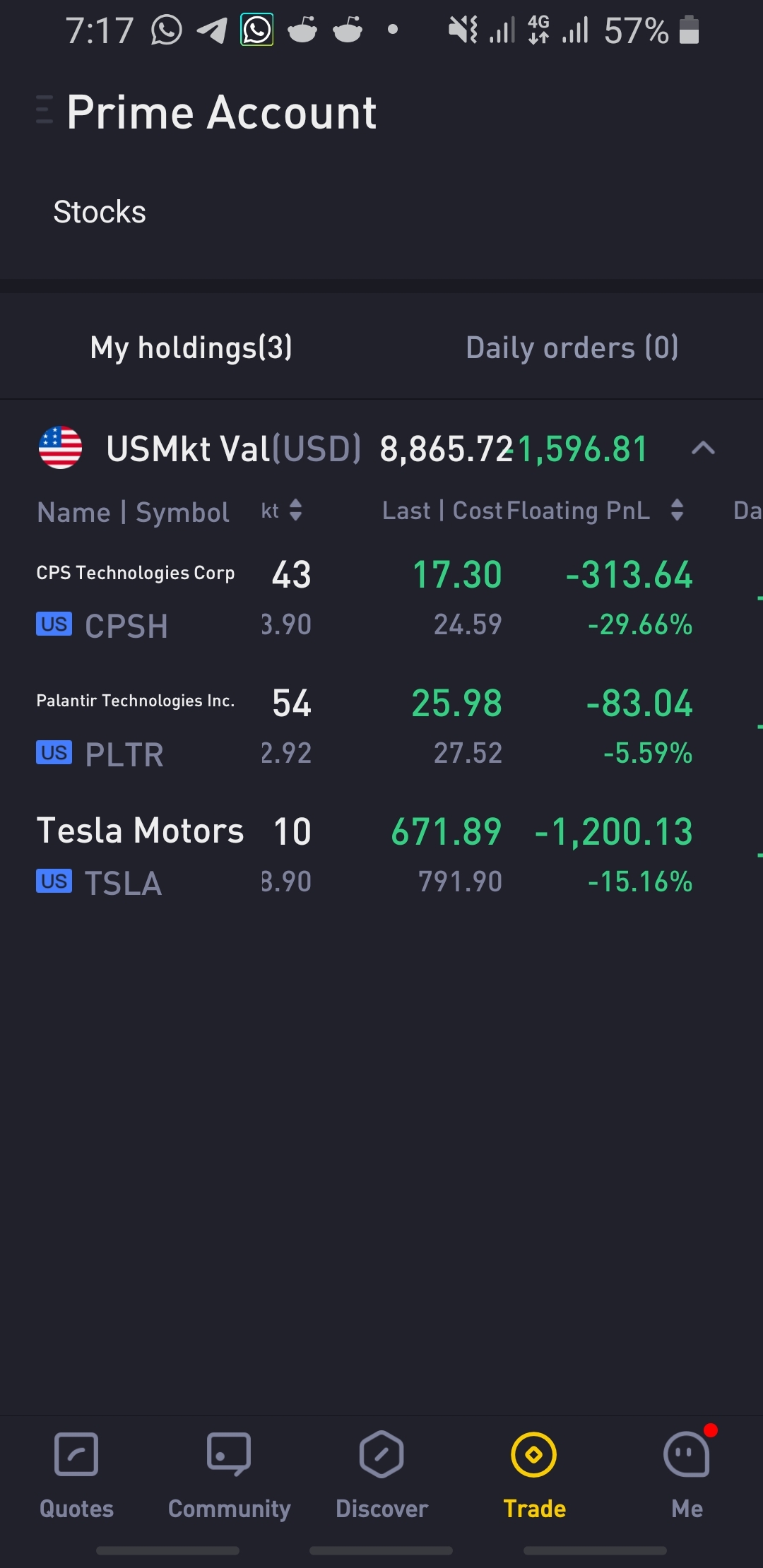Select the Stocks section label
This screenshot has height=1568, width=763.
pos(100,212)
